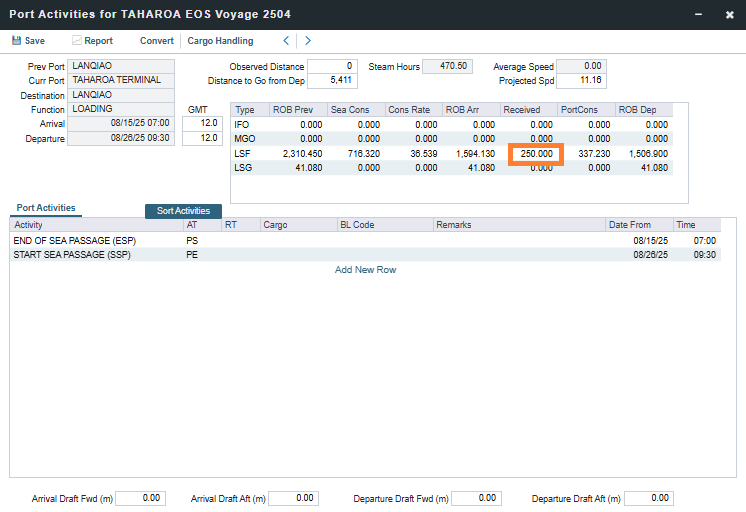Viewport: 746px width, 512px height.
Task: Click Convert in the toolbar
Action: point(156,41)
